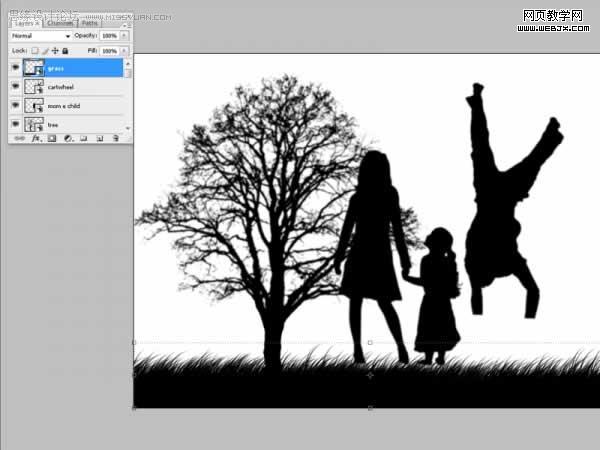Add a layer style (fx) icon
The width and height of the screenshot is (600, 450).
click(x=36, y=138)
